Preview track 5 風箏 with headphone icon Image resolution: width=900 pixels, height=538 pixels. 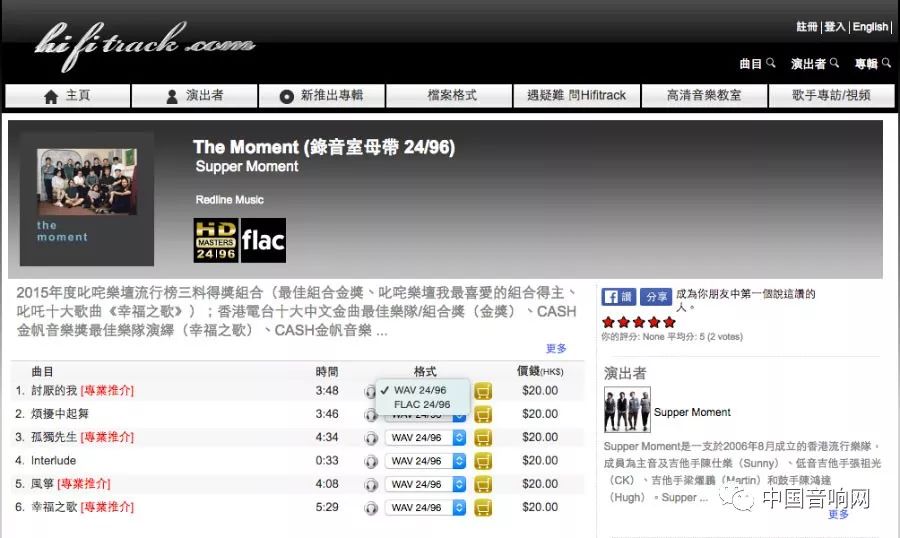tap(371, 485)
